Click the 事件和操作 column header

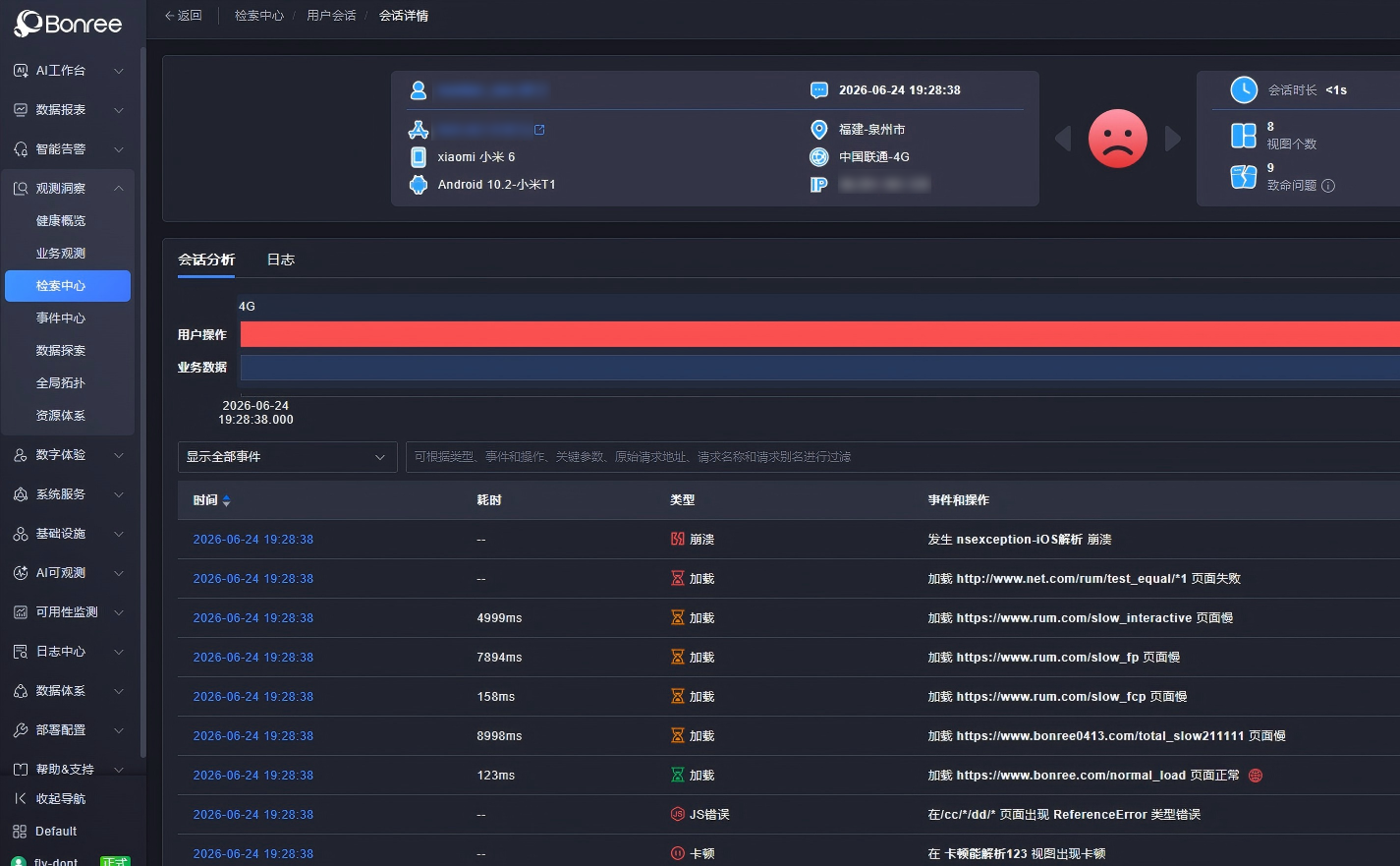click(958, 500)
